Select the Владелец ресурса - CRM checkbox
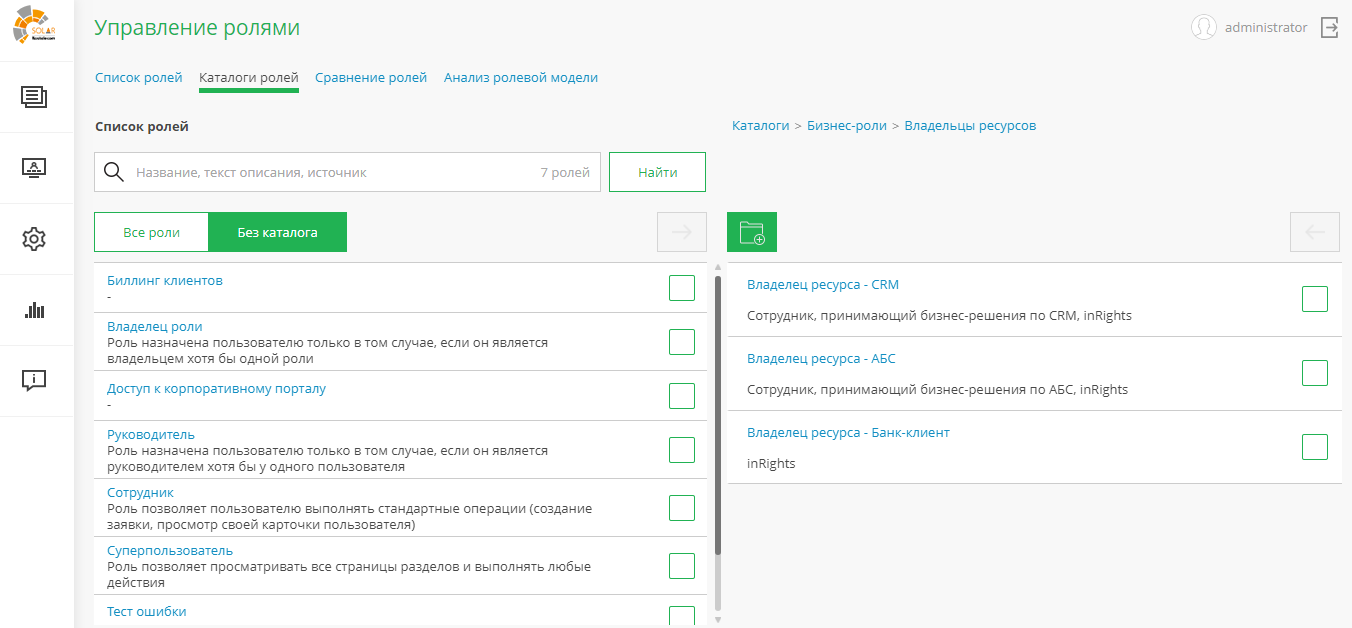1352x628 pixels. tap(1315, 299)
